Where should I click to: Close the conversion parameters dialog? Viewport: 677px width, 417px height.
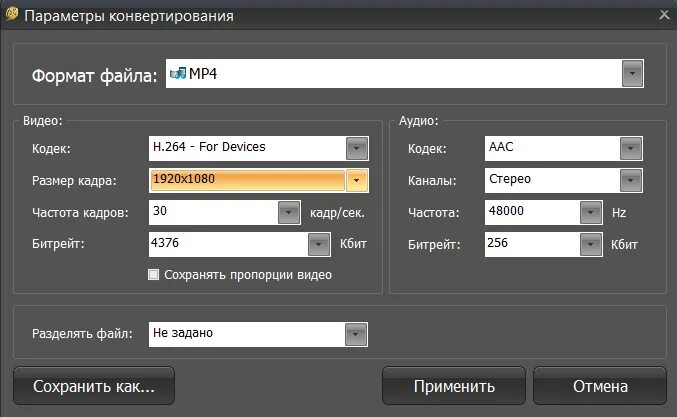pos(664,15)
